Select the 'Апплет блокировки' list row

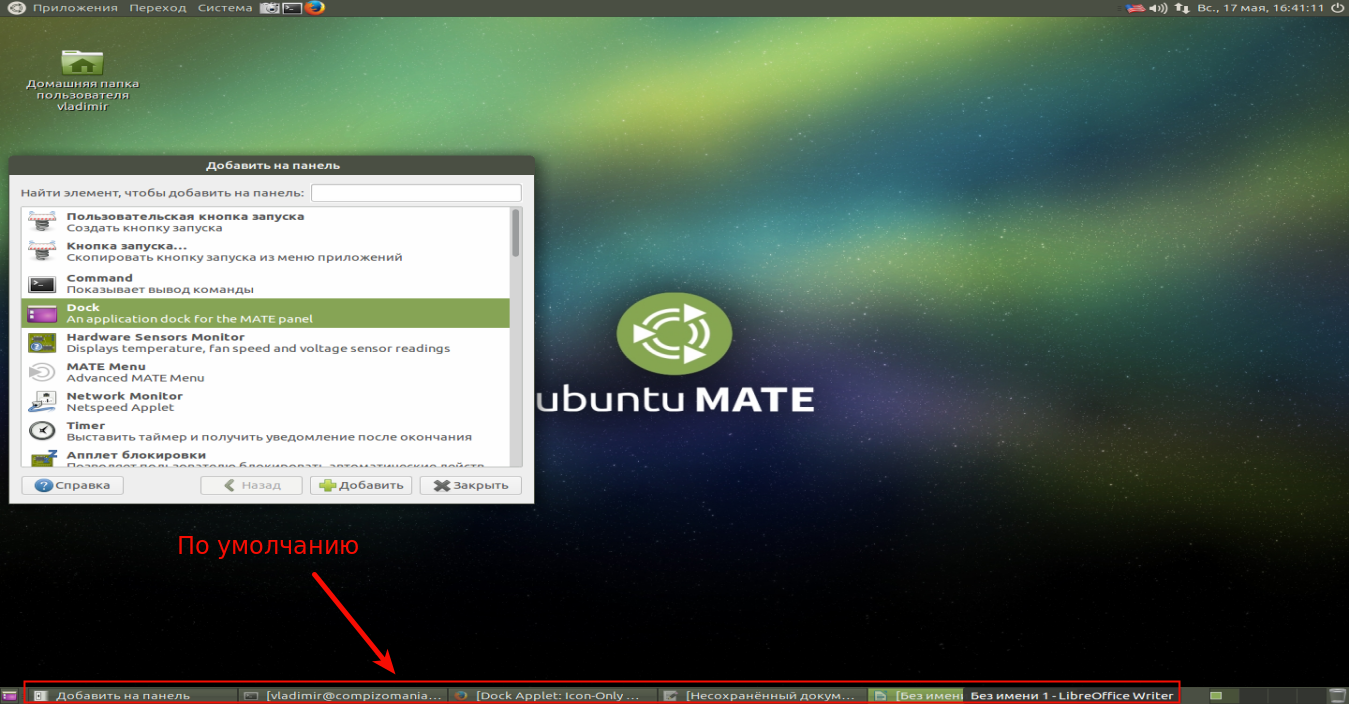coord(266,458)
